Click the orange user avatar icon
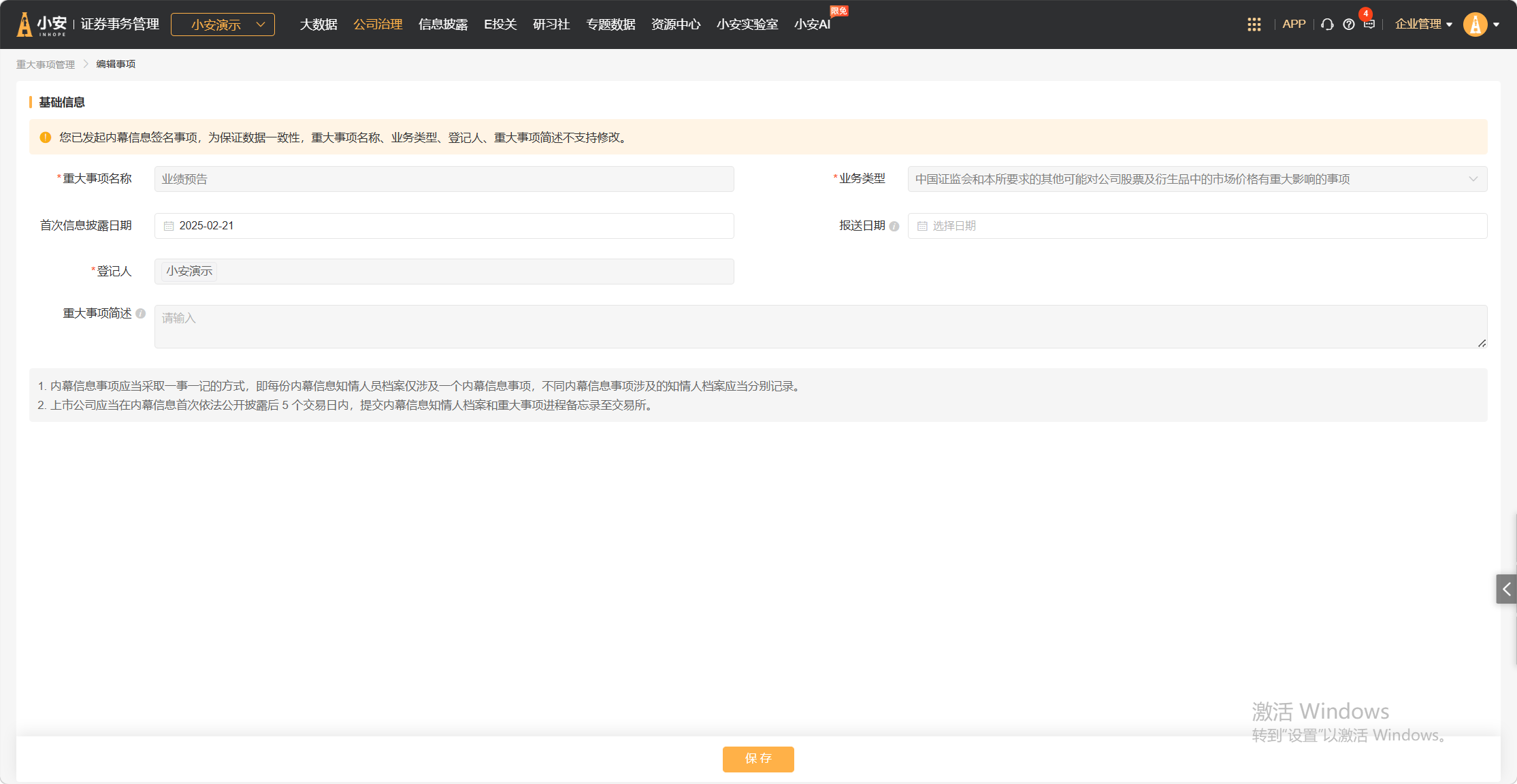This screenshot has height=784, width=1517. coord(1475,24)
